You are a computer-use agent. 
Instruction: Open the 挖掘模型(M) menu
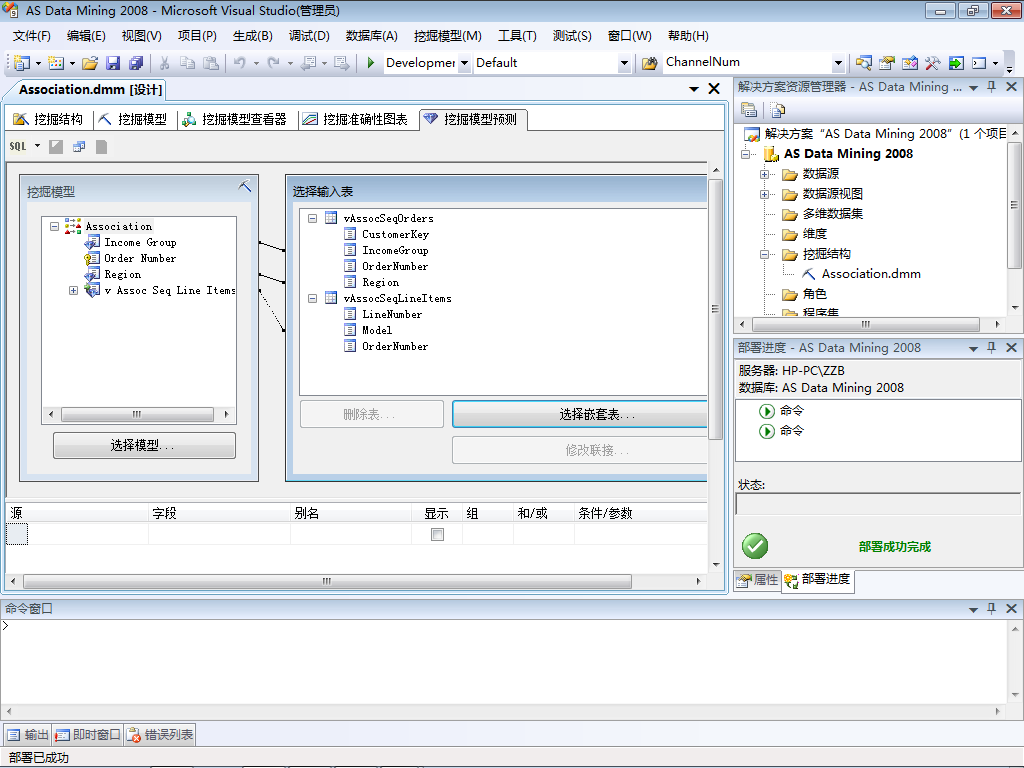click(447, 36)
